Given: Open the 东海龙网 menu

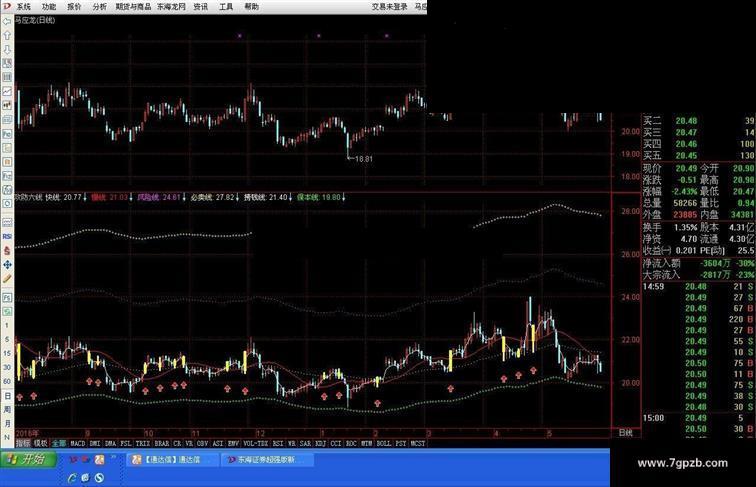Looking at the screenshot, I should point(171,6).
